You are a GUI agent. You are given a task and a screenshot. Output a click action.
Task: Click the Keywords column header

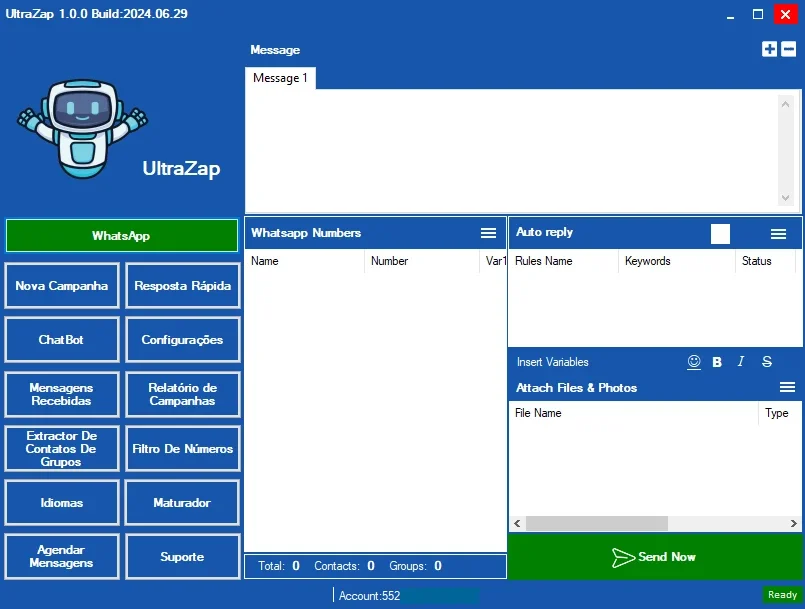tap(677, 261)
